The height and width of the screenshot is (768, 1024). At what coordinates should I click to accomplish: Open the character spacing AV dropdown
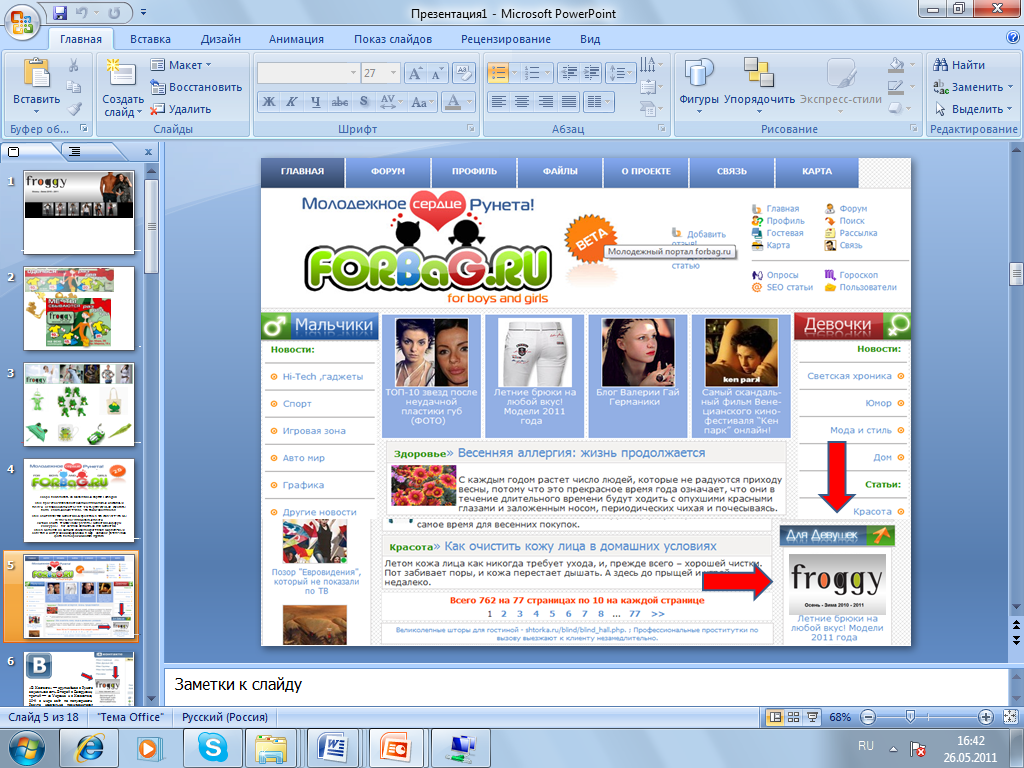pos(391,102)
